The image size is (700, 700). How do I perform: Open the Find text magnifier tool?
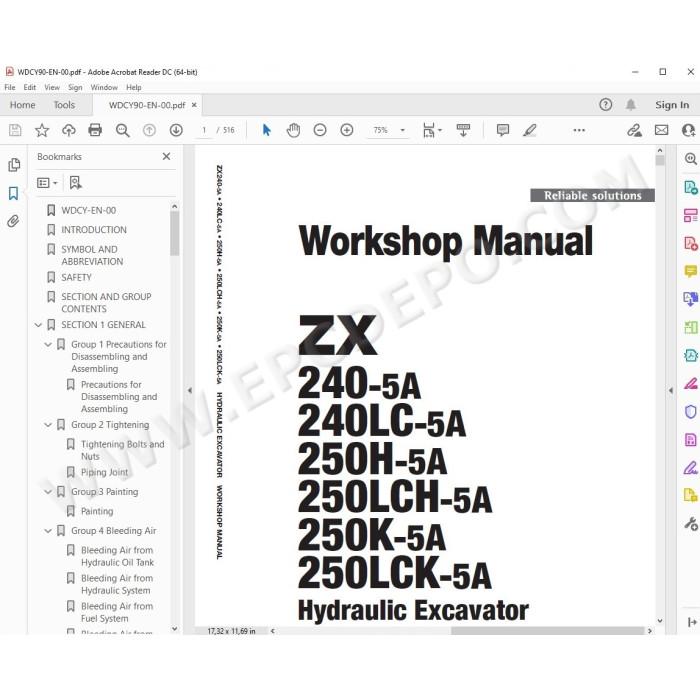[x=122, y=130]
